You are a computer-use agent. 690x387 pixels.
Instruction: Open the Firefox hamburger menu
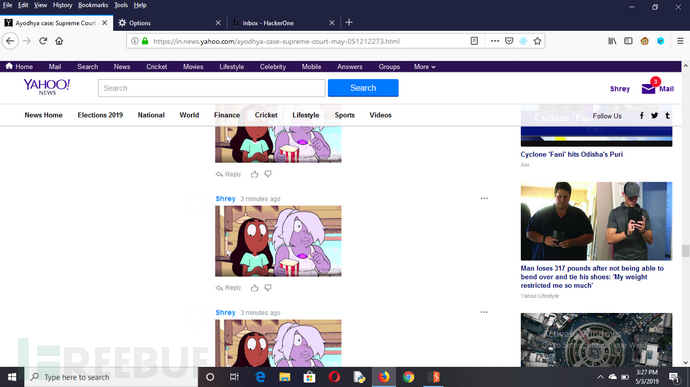click(680, 41)
